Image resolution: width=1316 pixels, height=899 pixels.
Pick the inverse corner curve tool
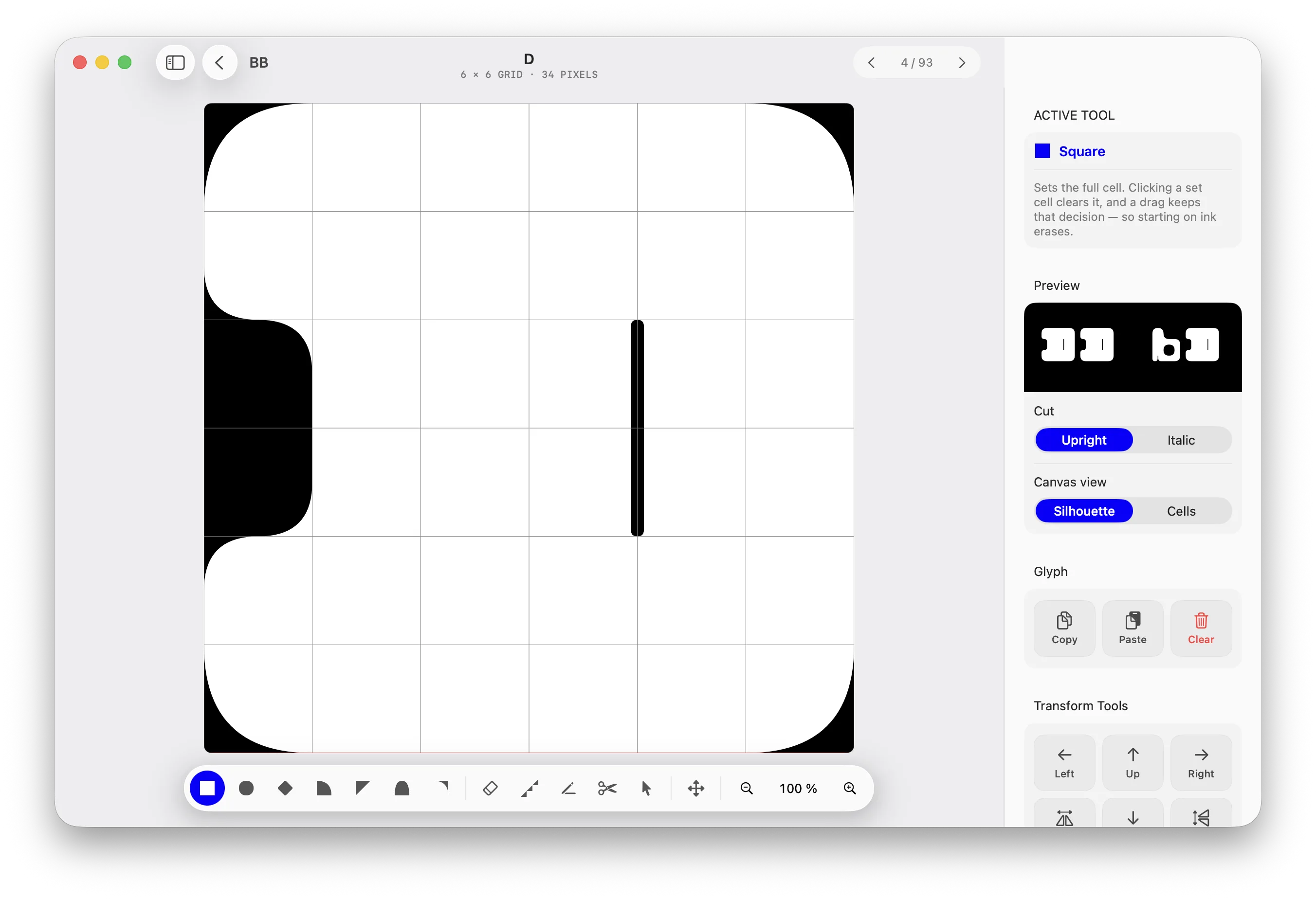tap(442, 788)
